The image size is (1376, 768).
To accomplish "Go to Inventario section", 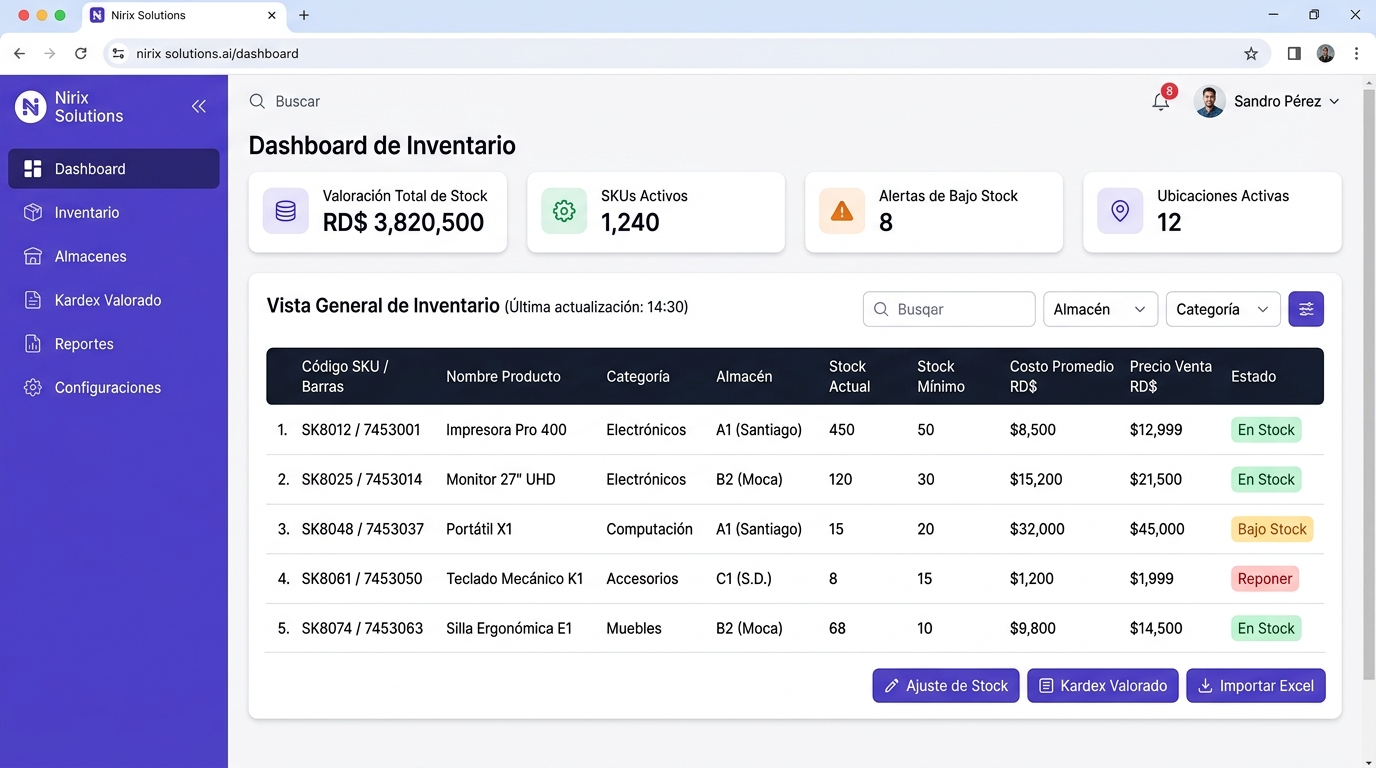I will pos(114,213).
